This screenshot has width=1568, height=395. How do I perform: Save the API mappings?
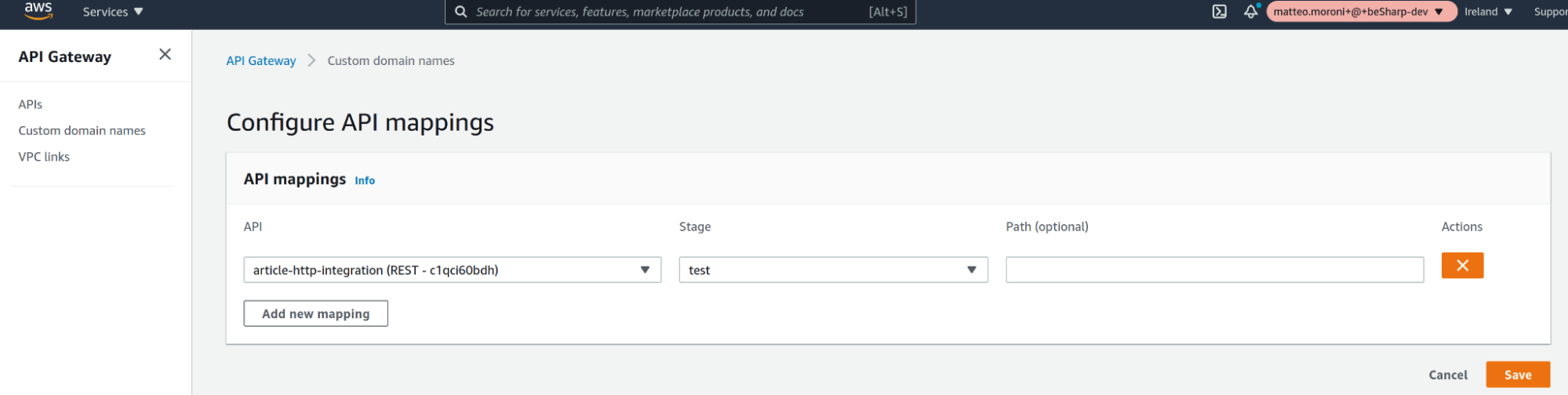pos(1517,375)
